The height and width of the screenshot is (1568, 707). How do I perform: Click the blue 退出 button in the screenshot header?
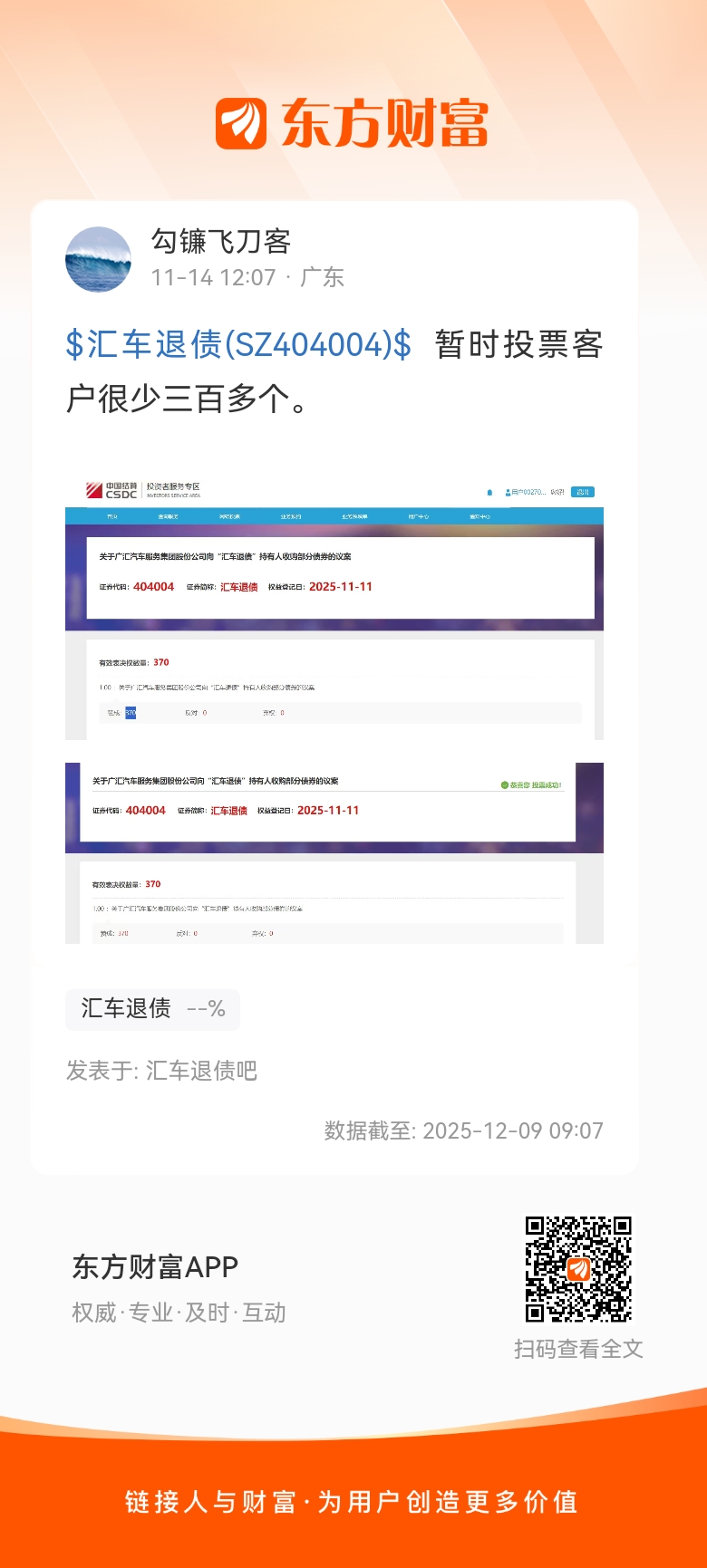coord(583,492)
